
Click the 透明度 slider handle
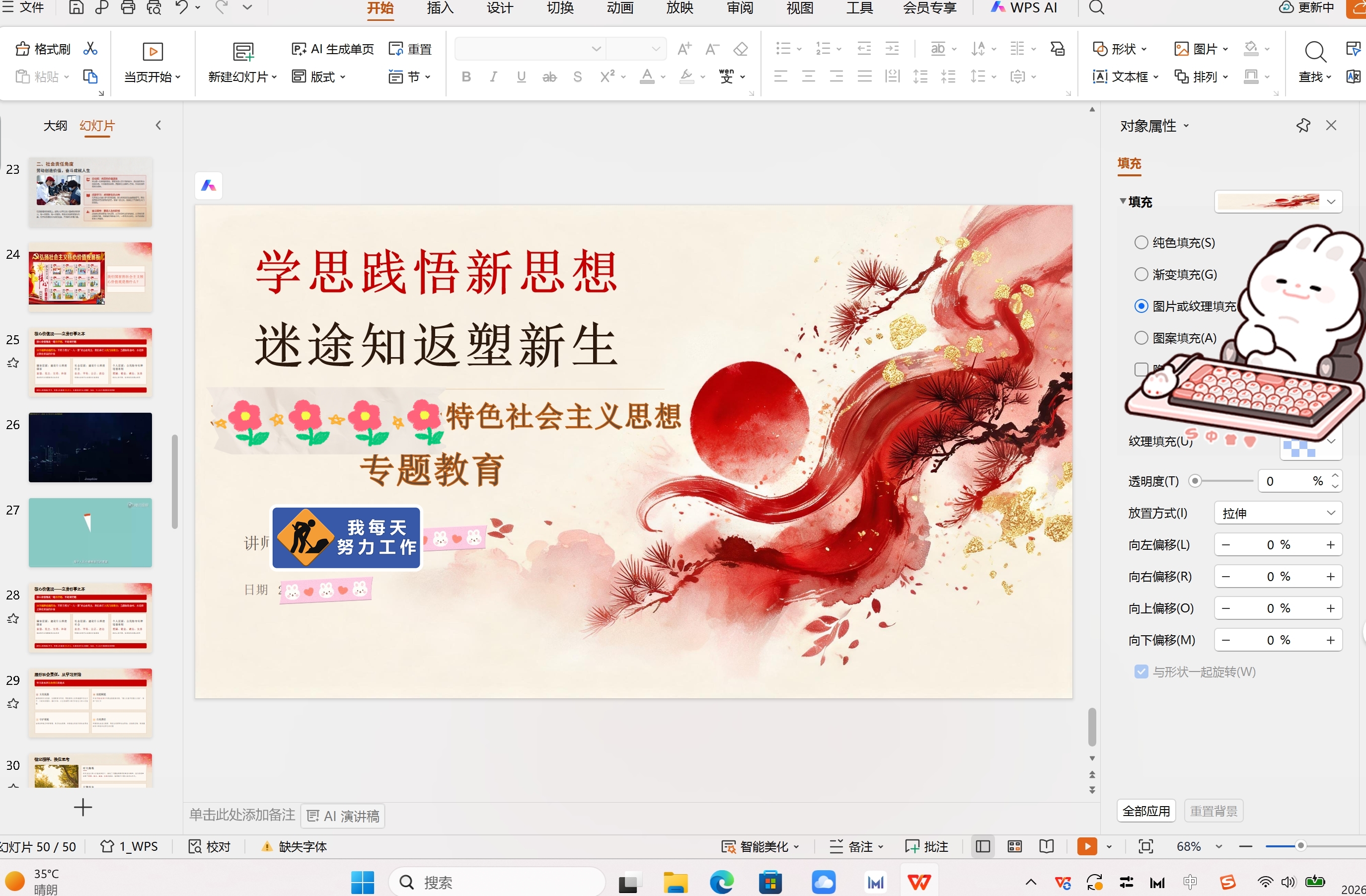pos(1195,480)
